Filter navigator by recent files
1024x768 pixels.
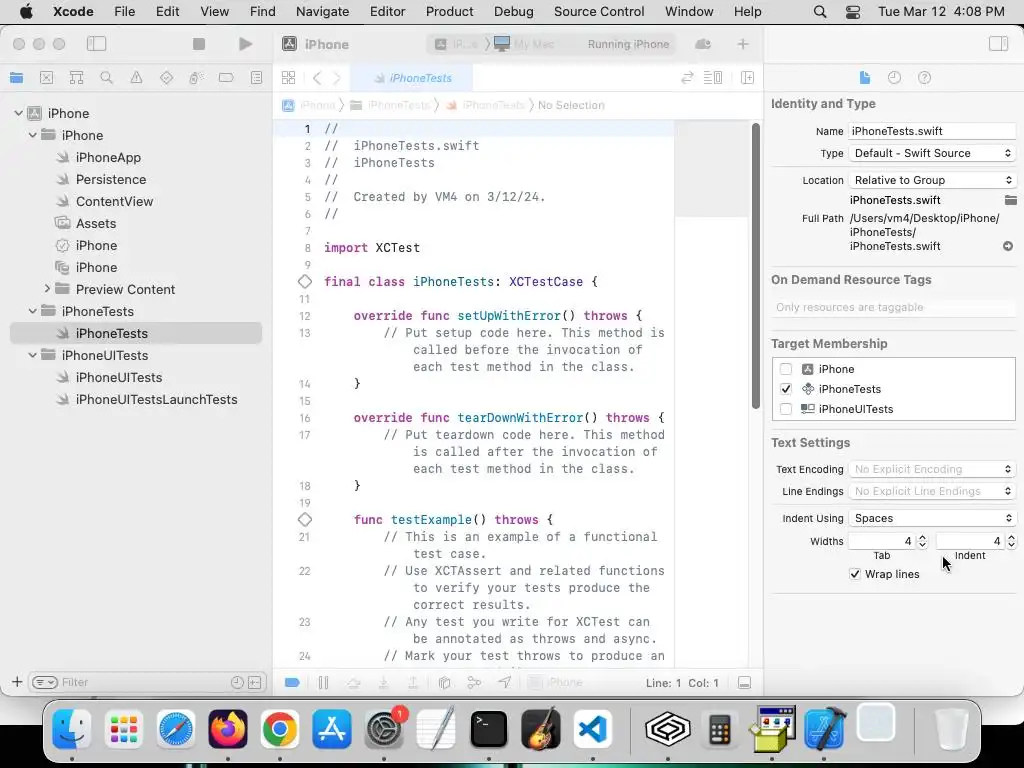tap(237, 682)
